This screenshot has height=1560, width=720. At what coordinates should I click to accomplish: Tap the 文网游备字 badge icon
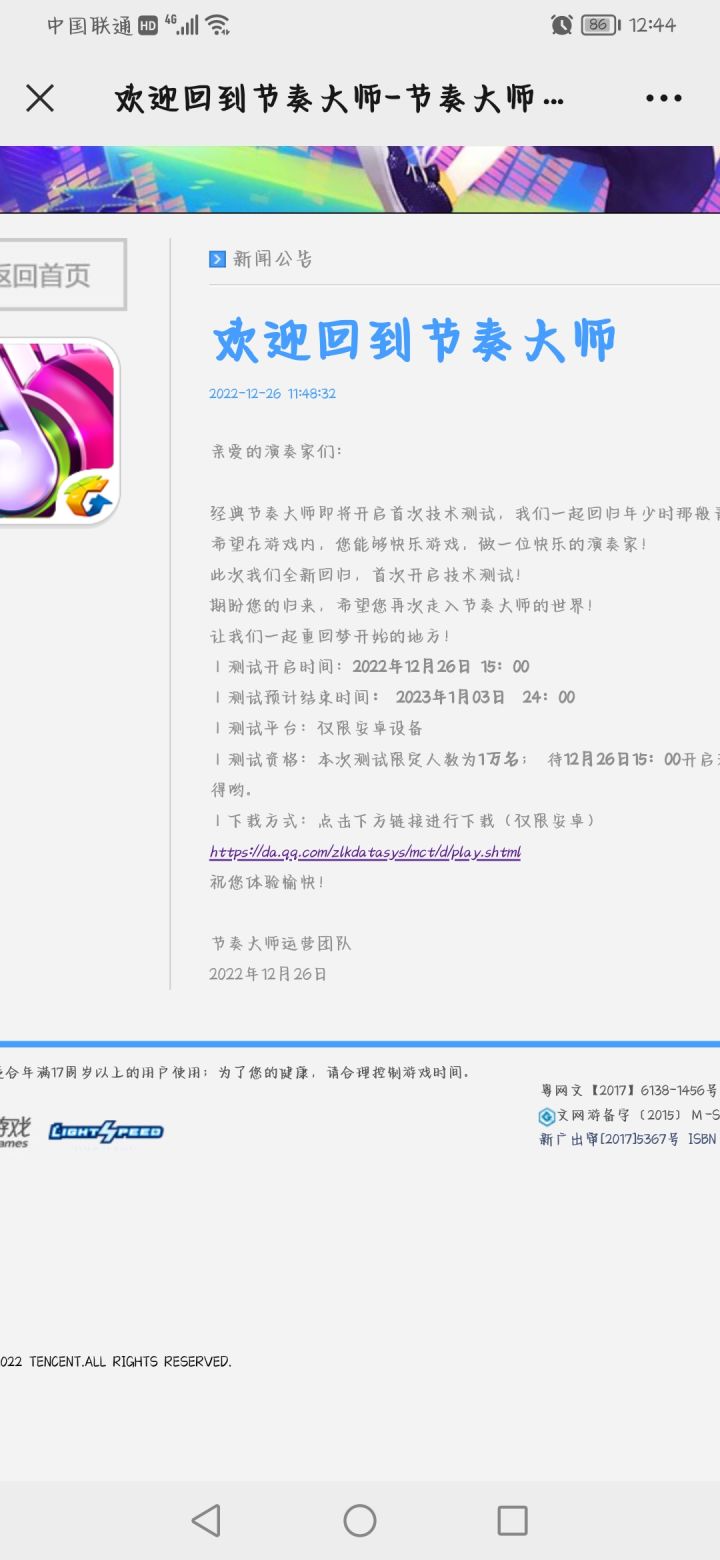547,1117
